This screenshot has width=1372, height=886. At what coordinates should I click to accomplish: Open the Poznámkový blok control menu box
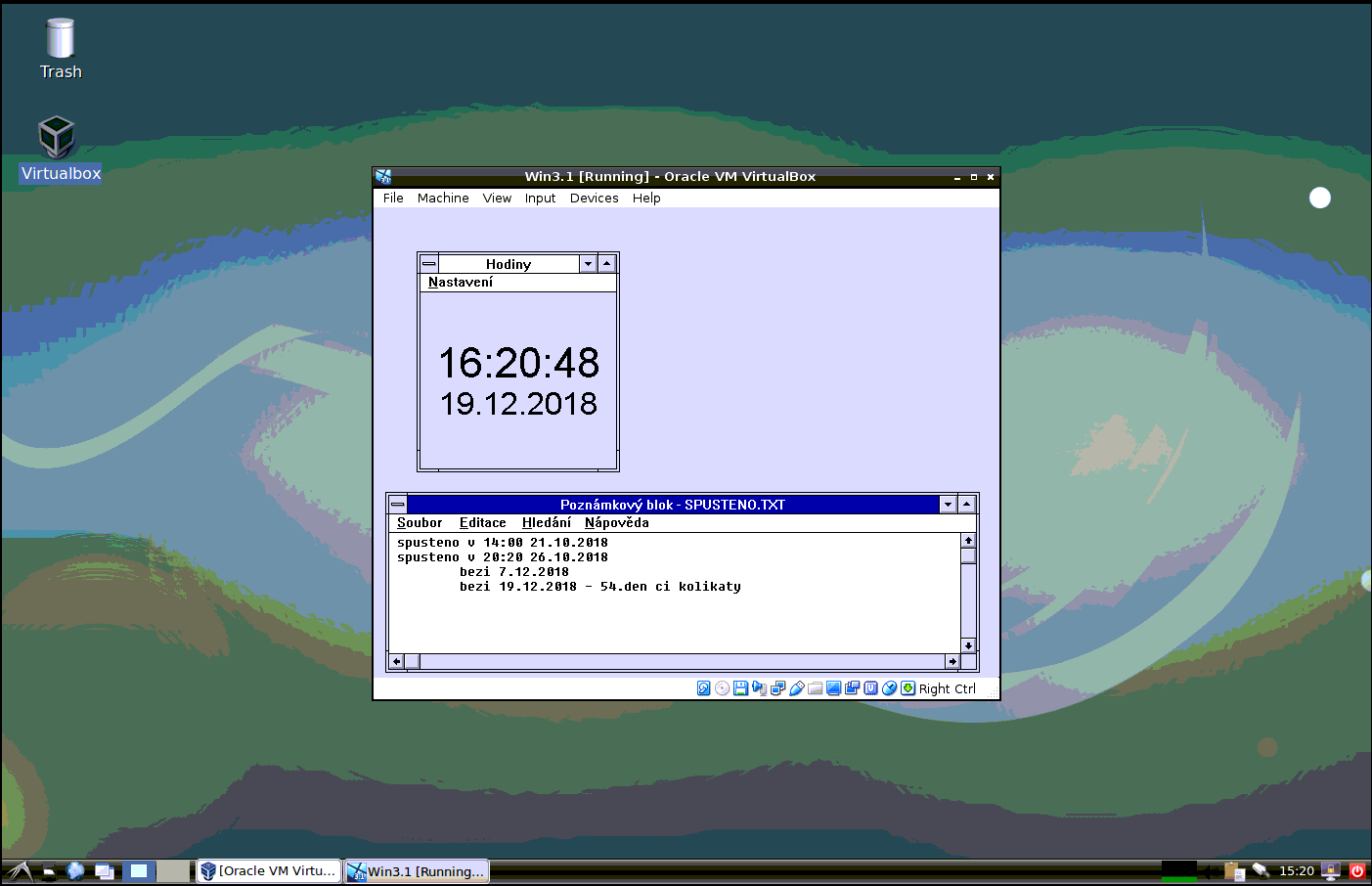coord(398,505)
